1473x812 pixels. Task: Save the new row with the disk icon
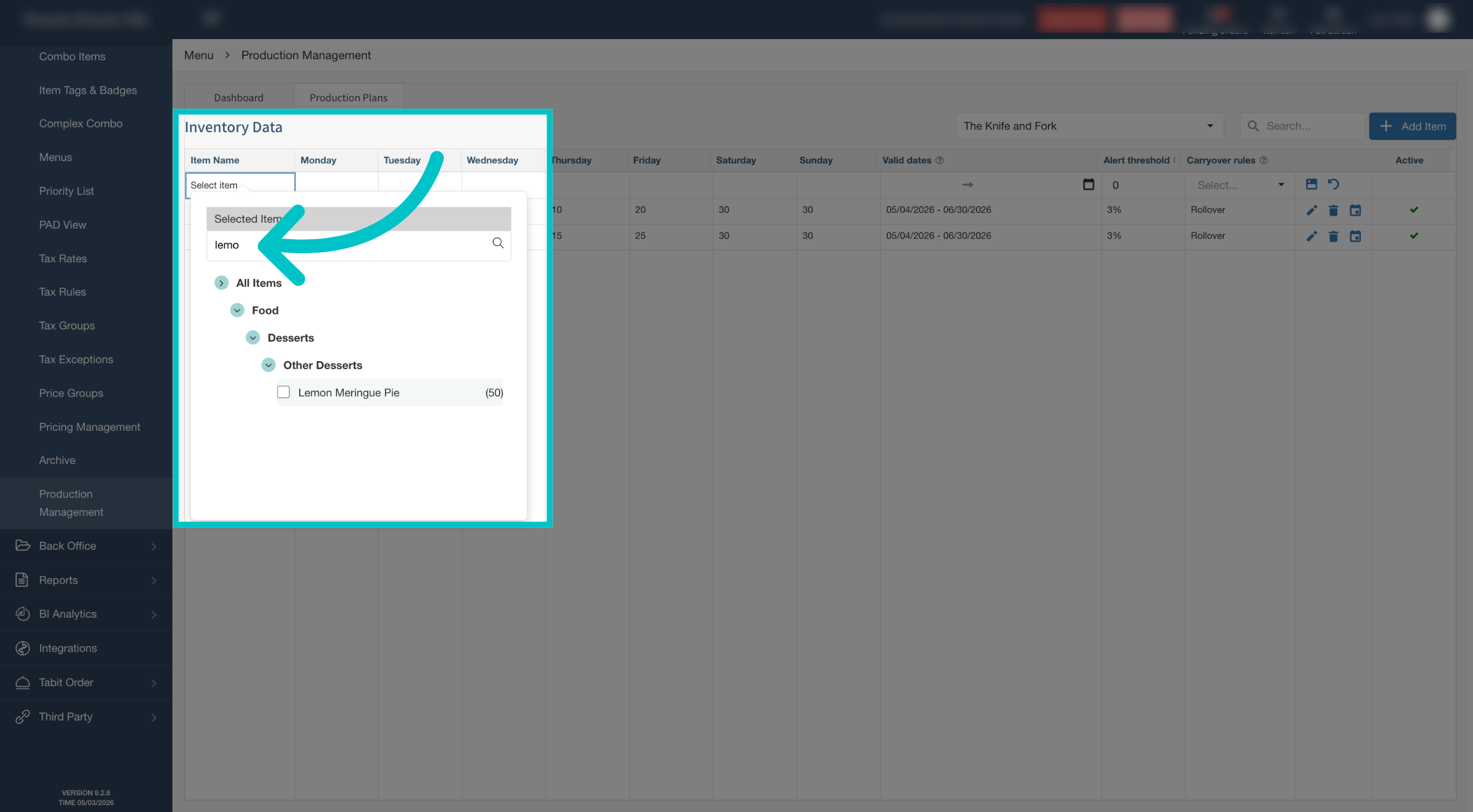tap(1311, 184)
